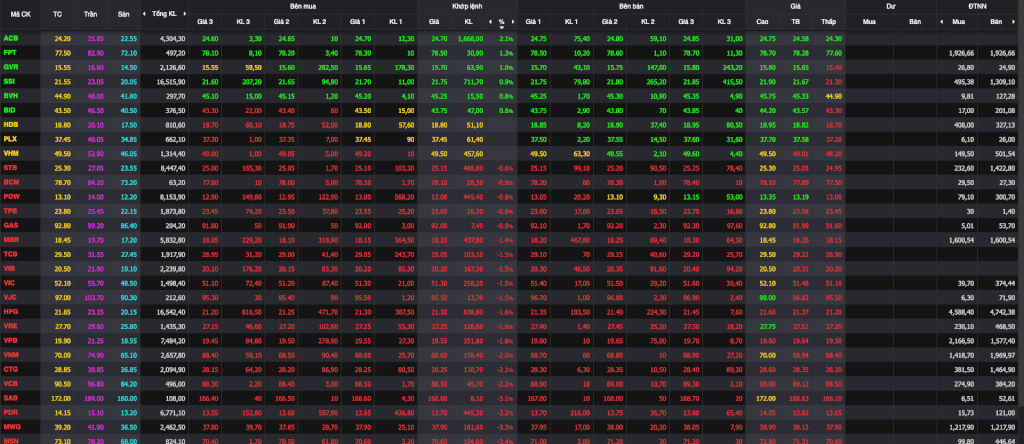Open the BCM ticker symbol
The height and width of the screenshot is (444, 1024).
pos(10,182)
